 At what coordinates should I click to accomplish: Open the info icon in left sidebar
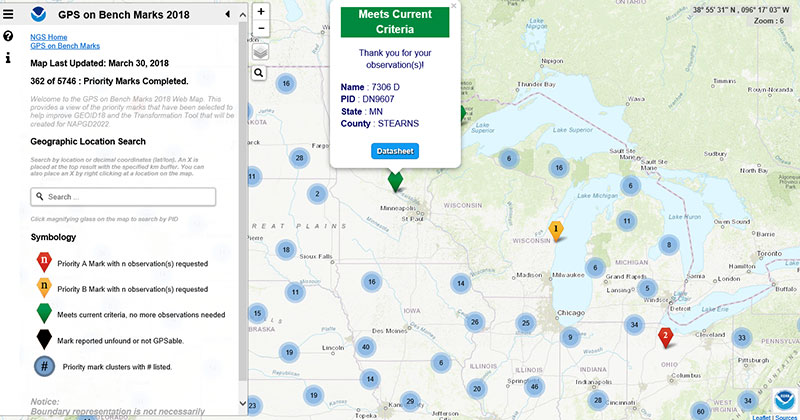[8, 58]
